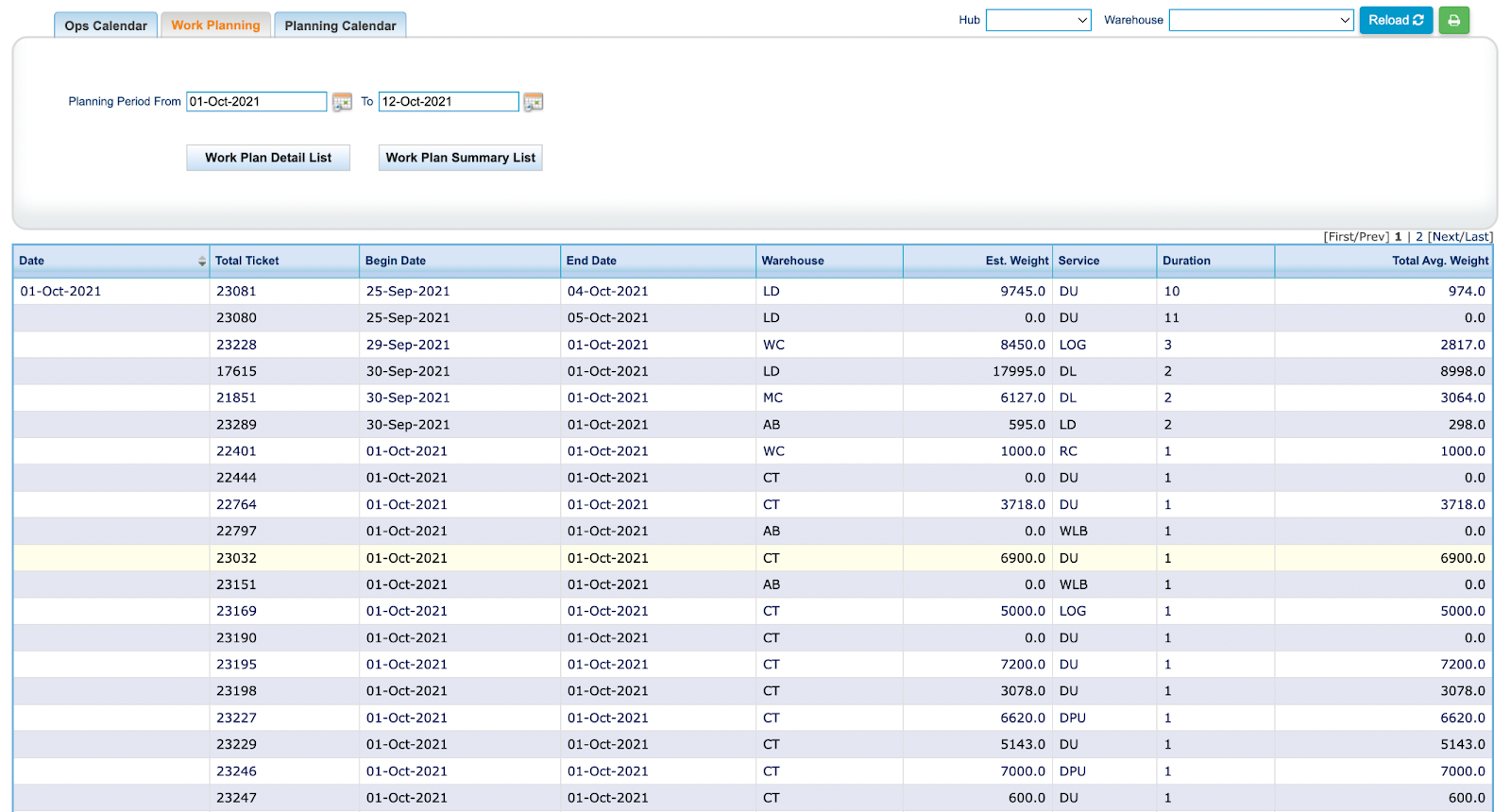Screen dimensions: 1511x812
Task: Select ticket 23198
Action: coord(236,691)
